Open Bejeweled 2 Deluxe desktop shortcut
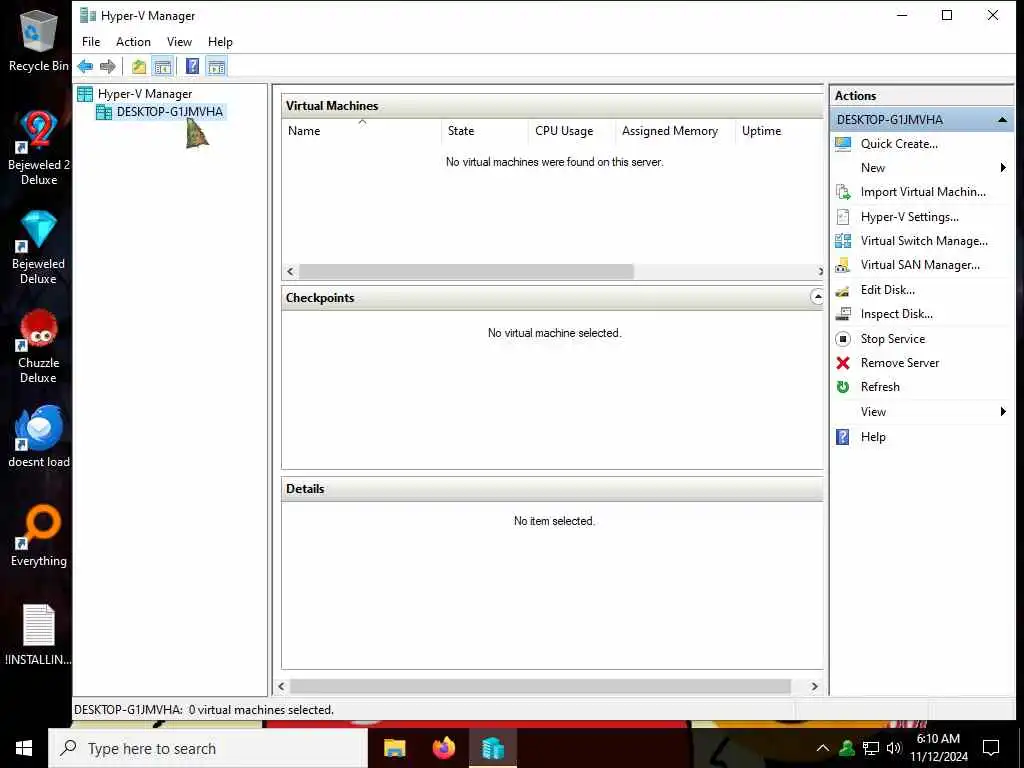This screenshot has width=1024, height=768. (x=39, y=148)
